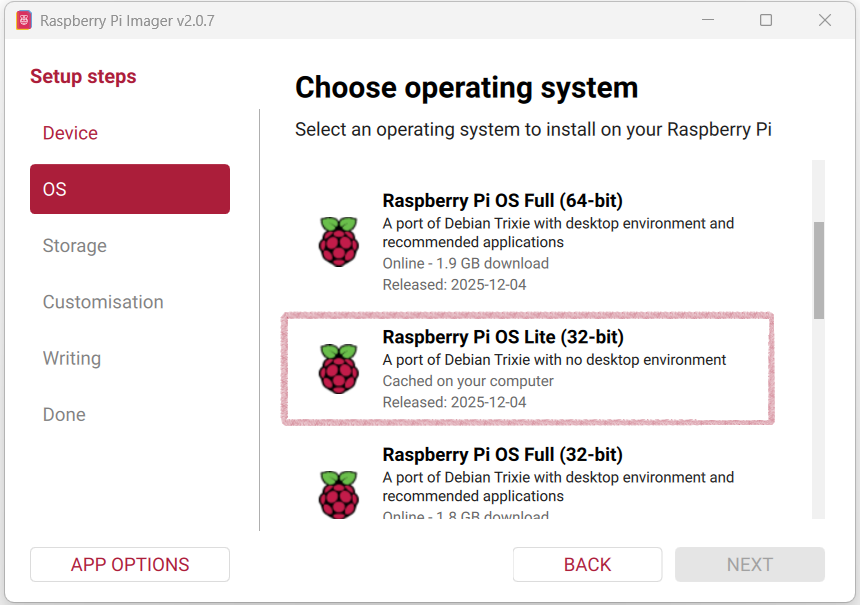Image resolution: width=860 pixels, height=605 pixels.
Task: Minimize the Raspberry Pi Imager window
Action: click(708, 20)
